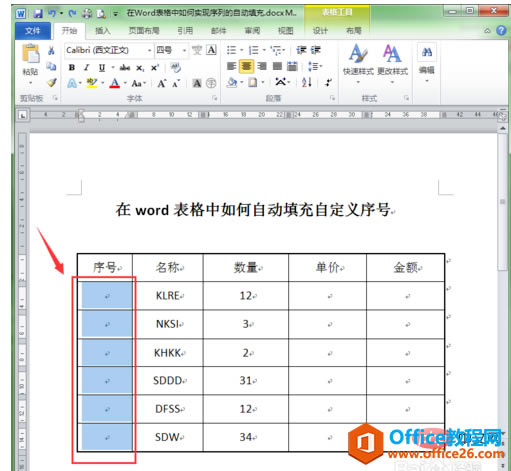Apply strikethrough (abc) formatting
Screen dimensions: 511x471
click(125, 68)
